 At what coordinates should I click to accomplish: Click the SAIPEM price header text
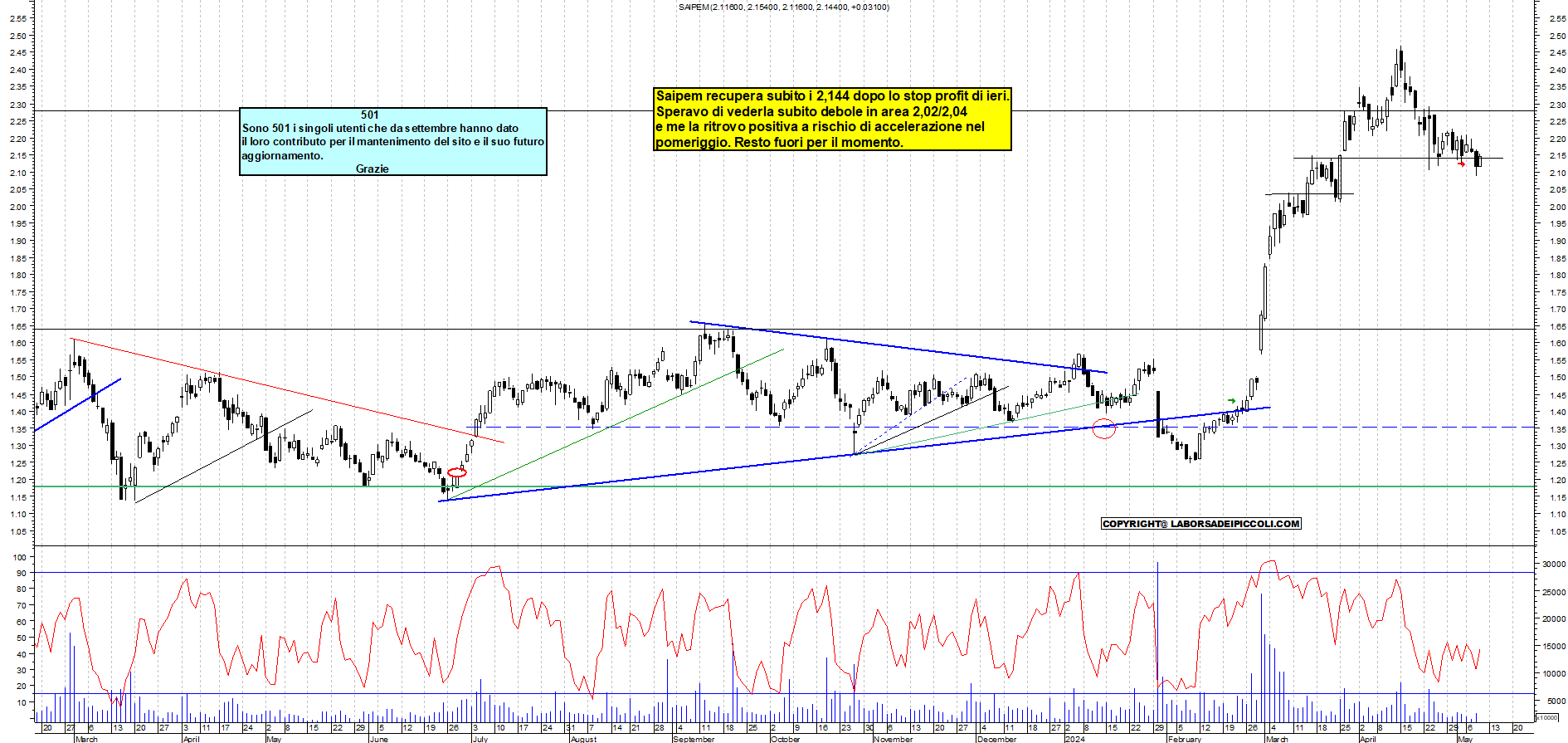(783, 7)
